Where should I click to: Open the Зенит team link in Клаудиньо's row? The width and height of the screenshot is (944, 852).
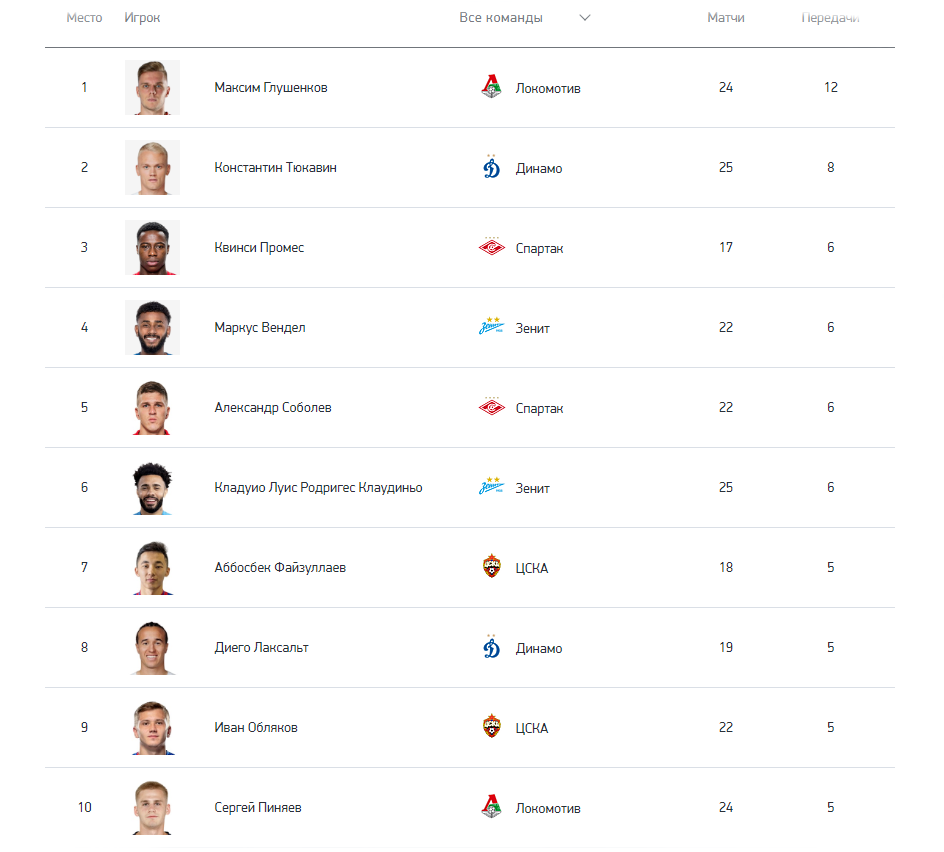pyautogui.click(x=532, y=488)
